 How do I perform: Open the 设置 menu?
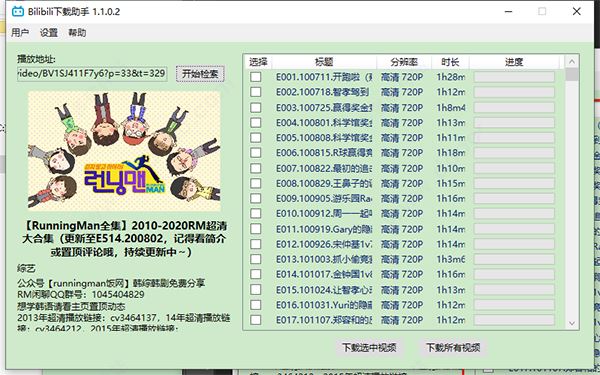pos(49,33)
